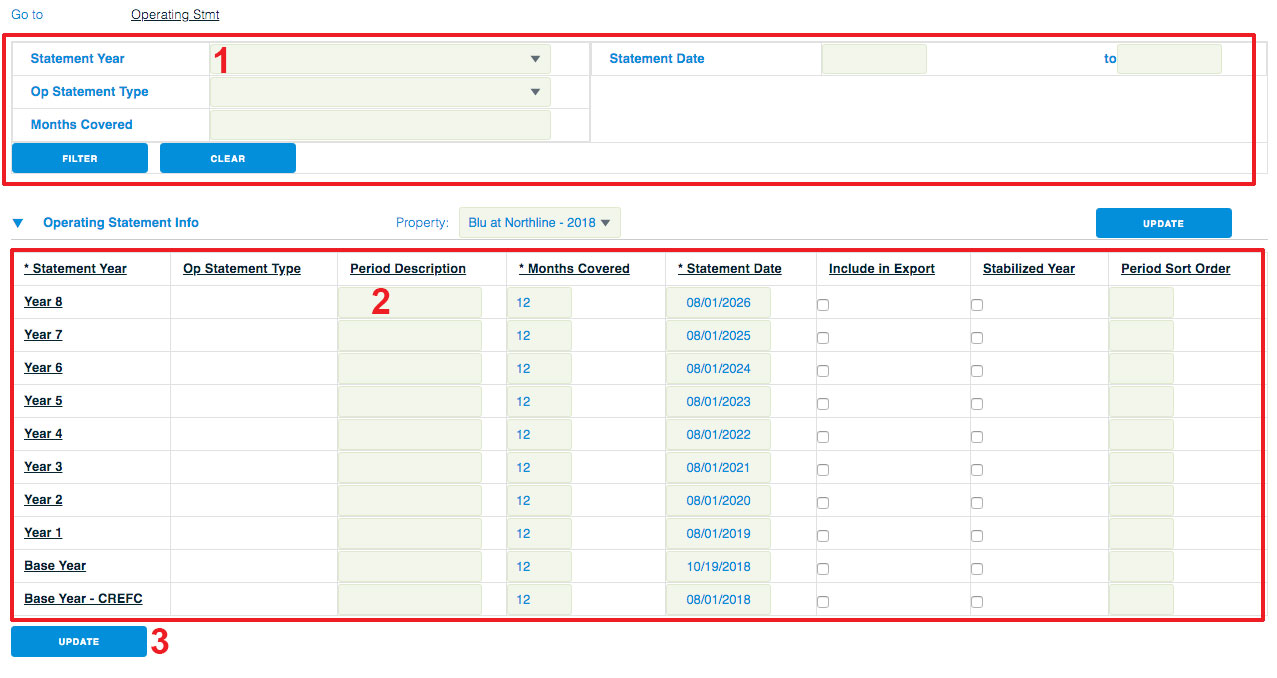Viewport: 1277px width, 678px height.
Task: Open the Year 6 statement link
Action: [x=44, y=368]
